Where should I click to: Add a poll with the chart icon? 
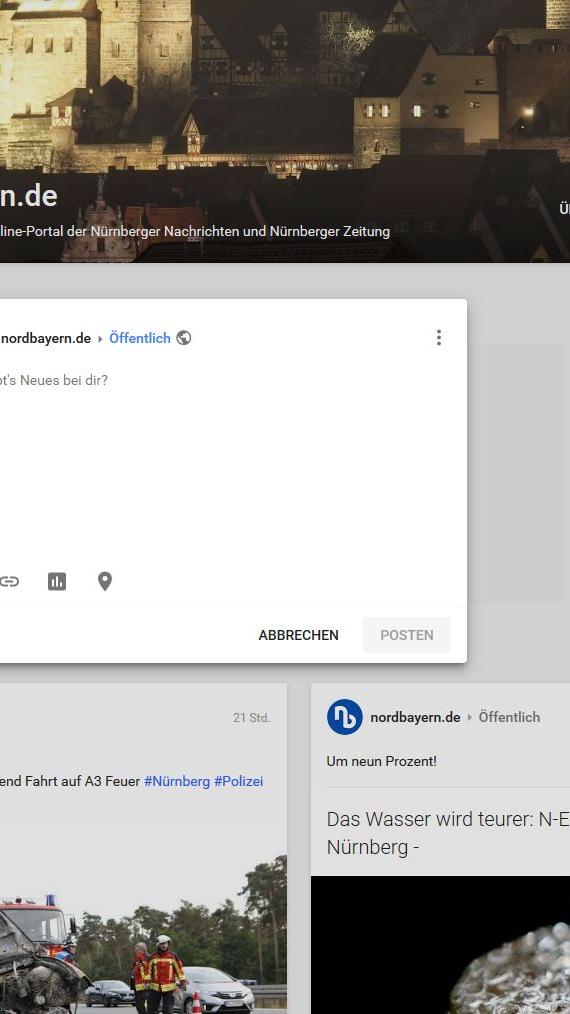click(x=57, y=581)
